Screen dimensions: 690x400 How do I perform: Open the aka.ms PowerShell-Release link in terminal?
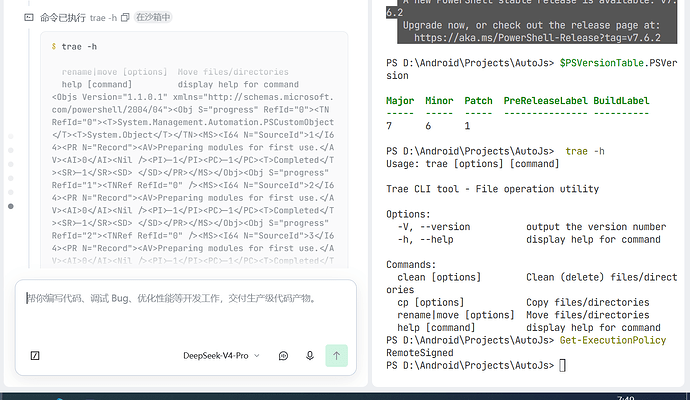(x=537, y=38)
